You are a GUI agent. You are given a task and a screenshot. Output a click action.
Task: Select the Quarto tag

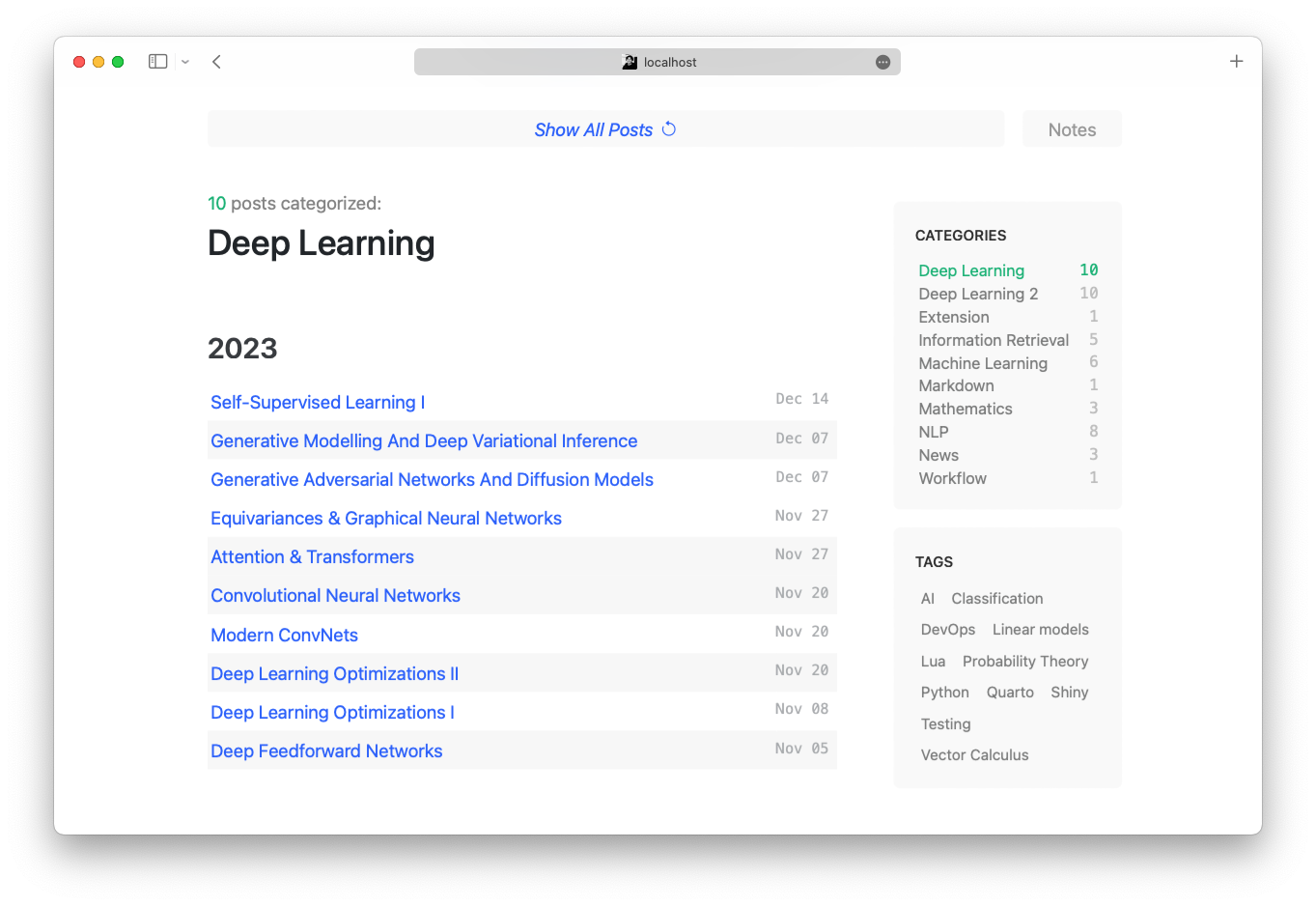tap(1010, 693)
